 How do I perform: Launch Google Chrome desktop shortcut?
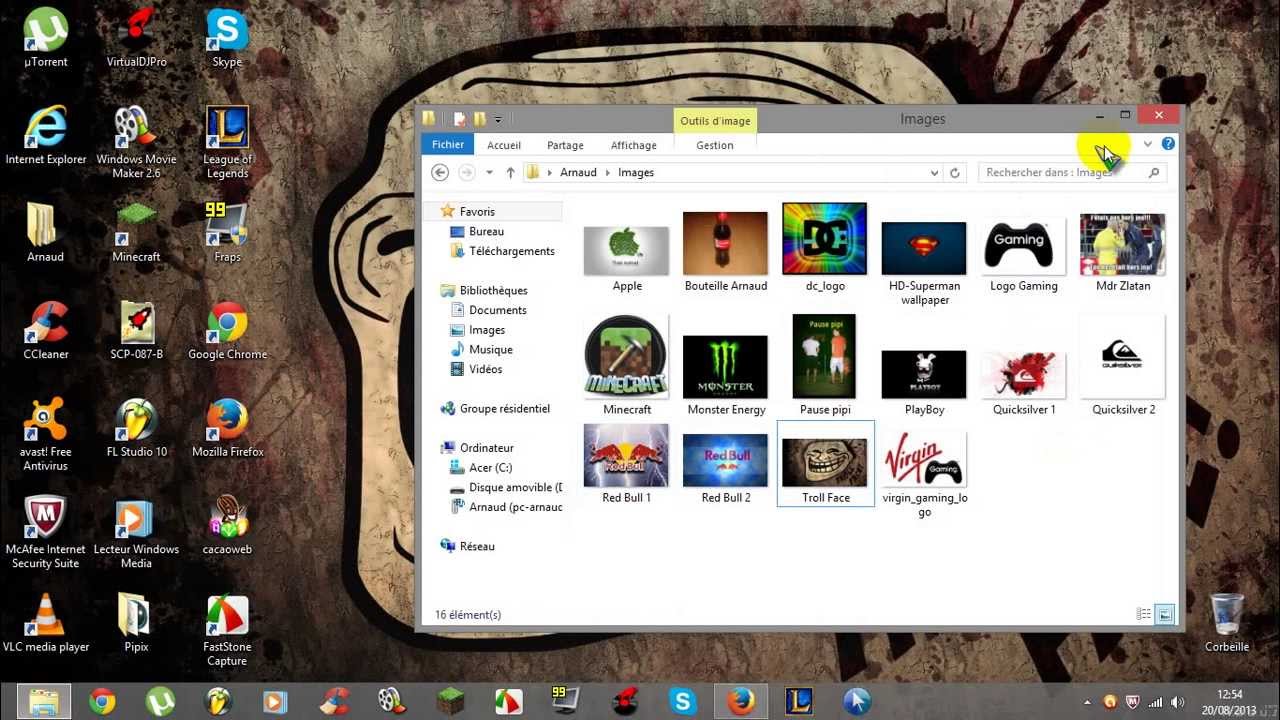click(x=227, y=330)
